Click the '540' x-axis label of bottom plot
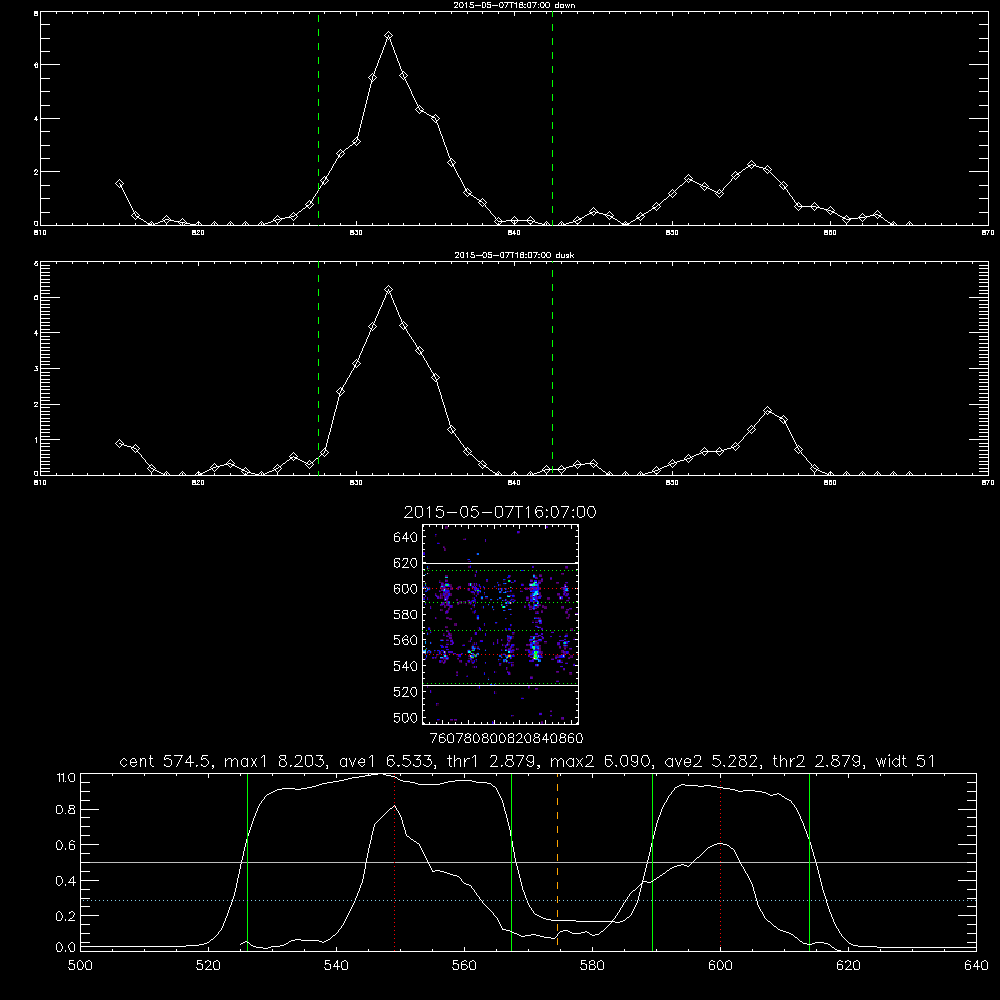1000x1000 pixels. click(336, 966)
